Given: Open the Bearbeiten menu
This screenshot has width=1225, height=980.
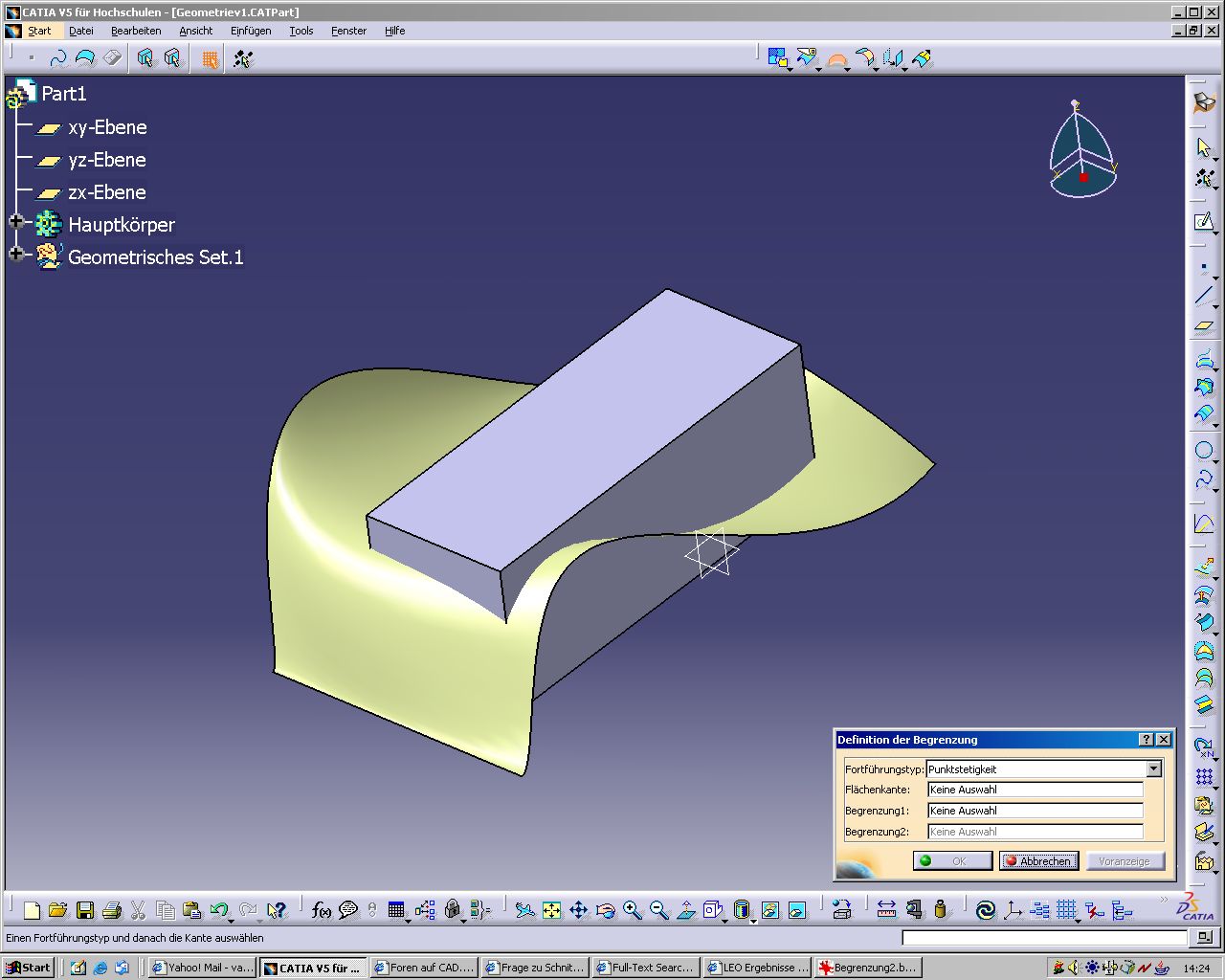Looking at the screenshot, I should 136,31.
